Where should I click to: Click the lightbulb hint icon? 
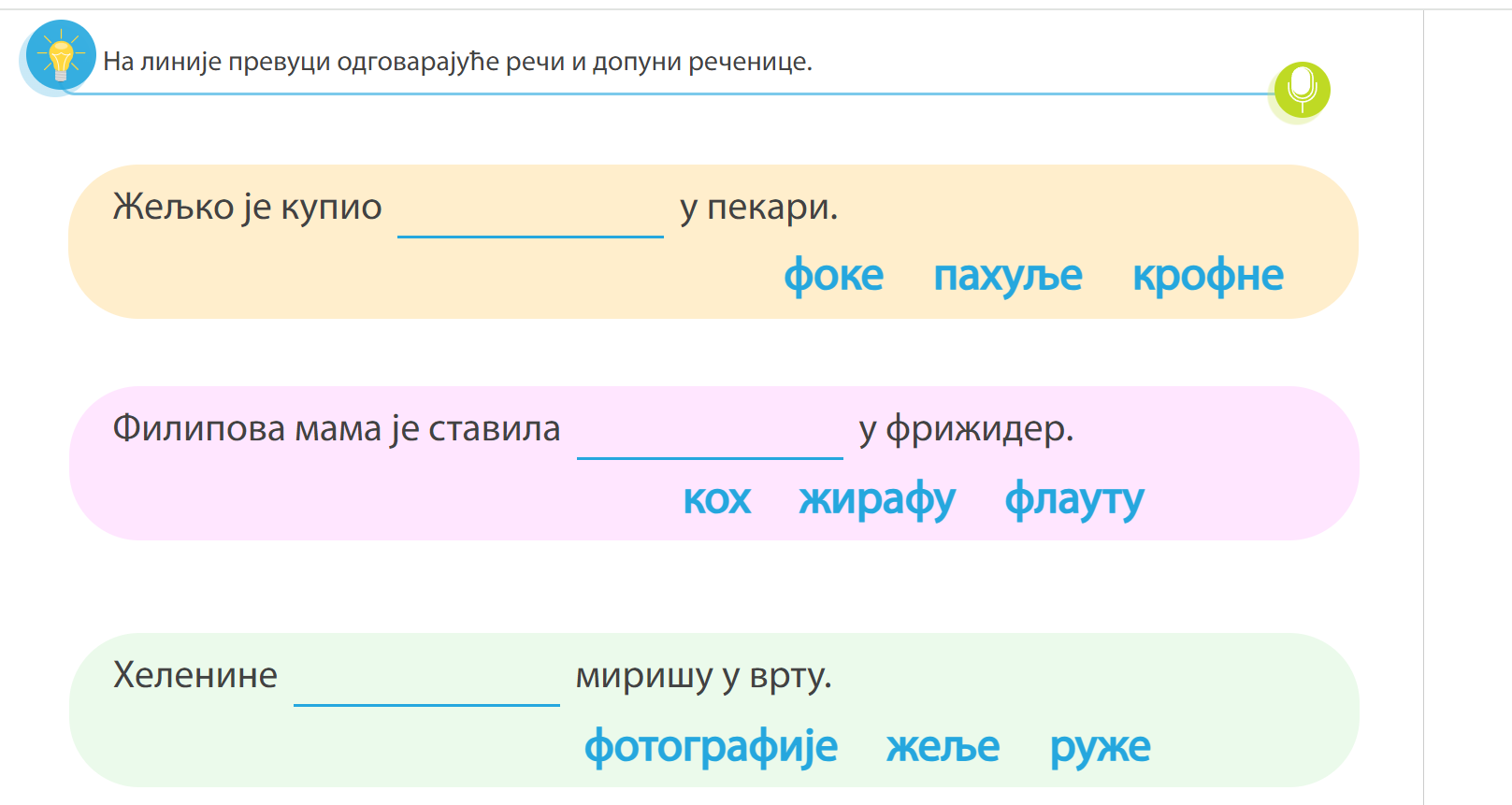(61, 56)
